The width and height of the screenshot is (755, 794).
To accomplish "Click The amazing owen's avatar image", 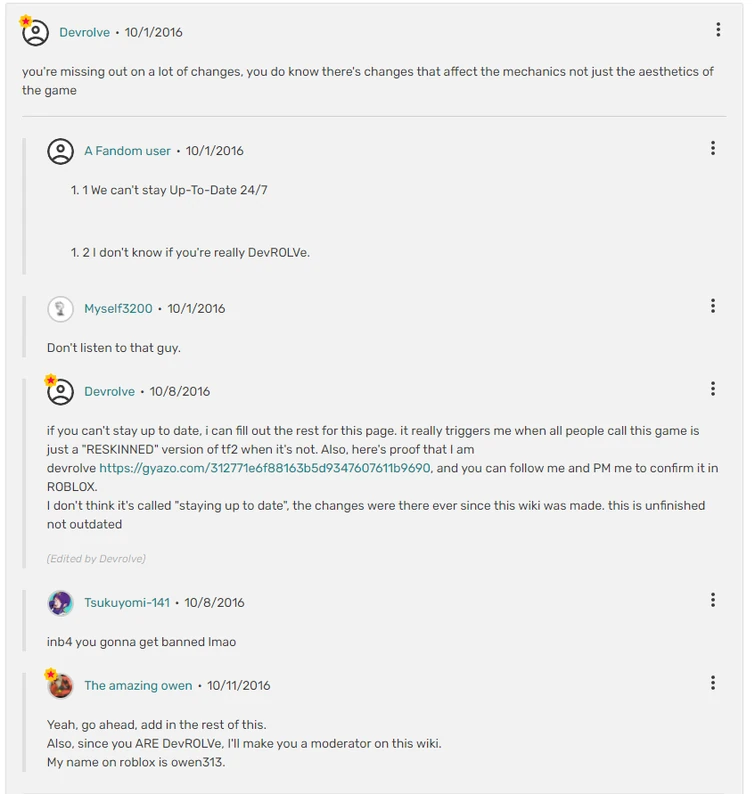I will 61,686.
